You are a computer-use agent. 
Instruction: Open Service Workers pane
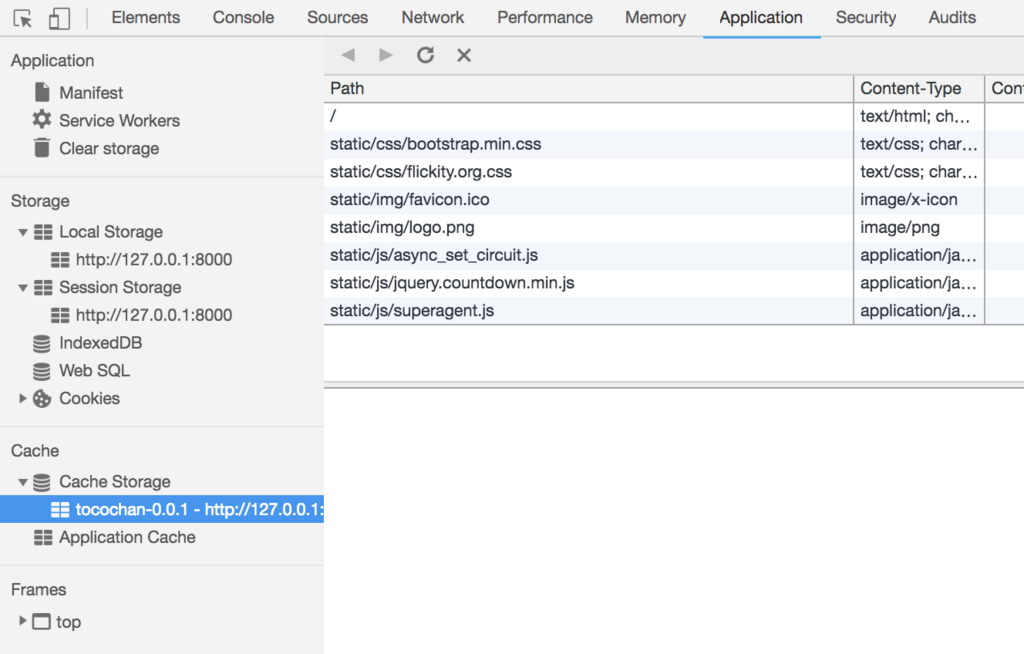(x=120, y=121)
